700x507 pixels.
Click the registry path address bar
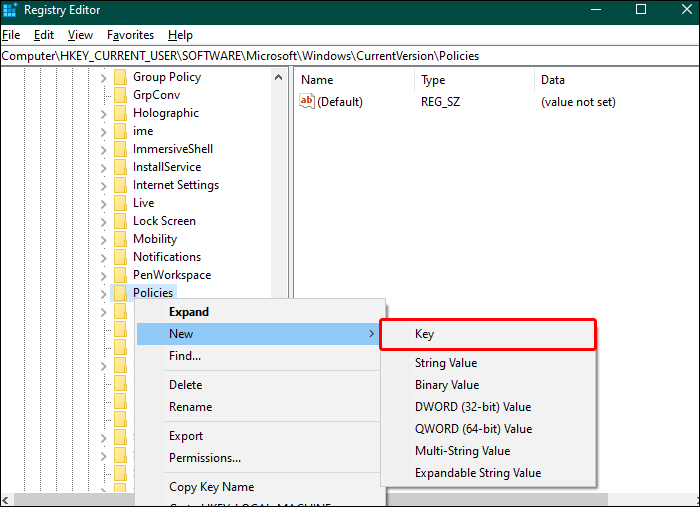pyautogui.click(x=350, y=56)
